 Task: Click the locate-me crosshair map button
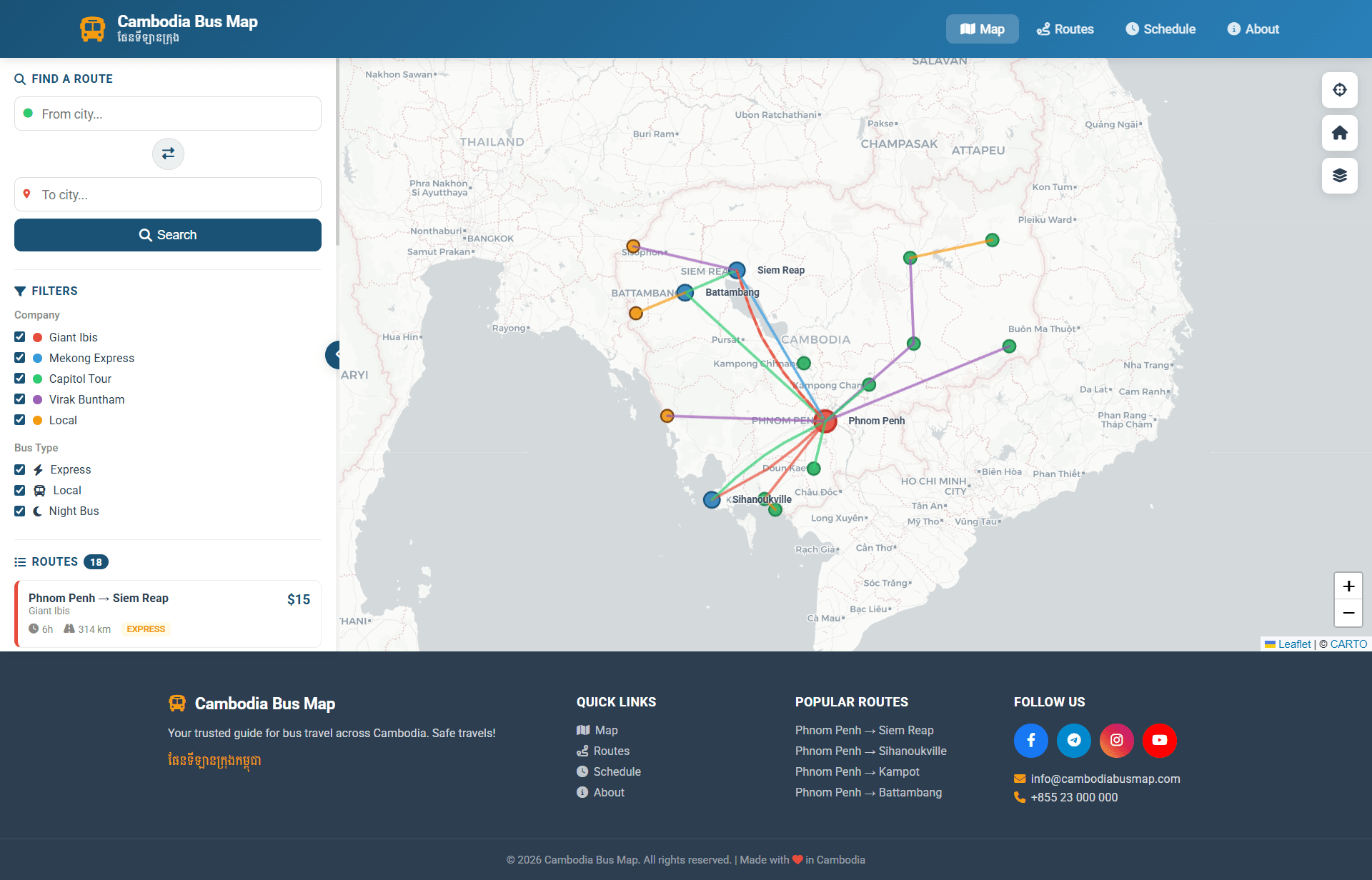coord(1340,90)
